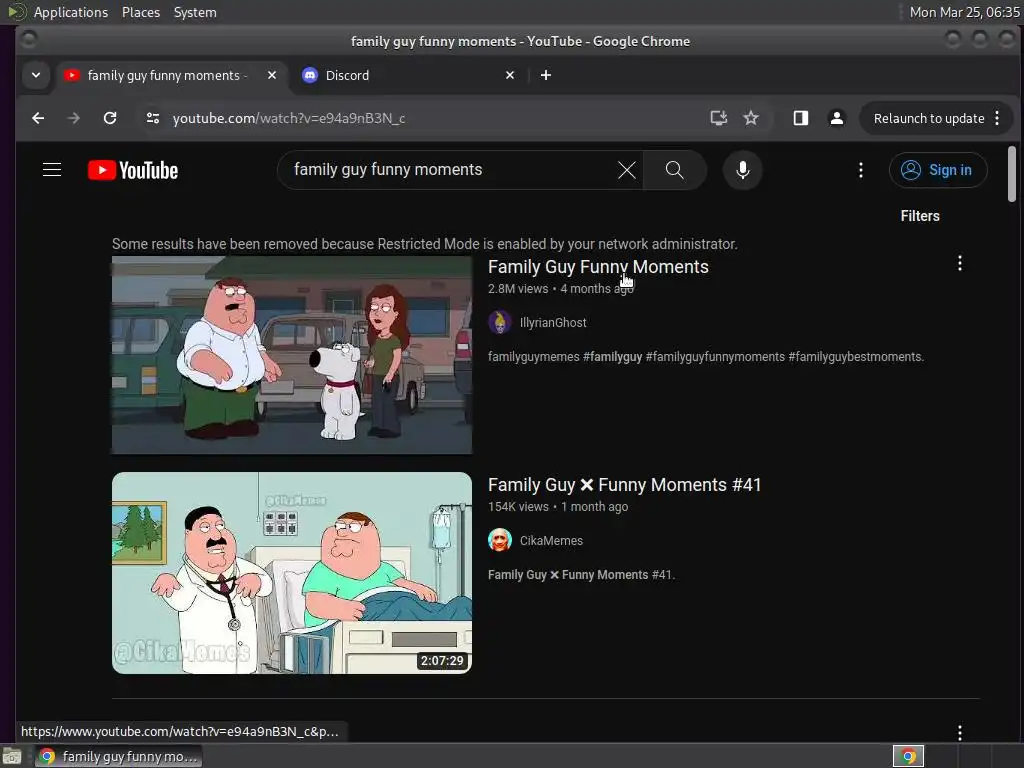Expand the tab search dropdown arrow
This screenshot has width=1024, height=768.
(x=36, y=75)
